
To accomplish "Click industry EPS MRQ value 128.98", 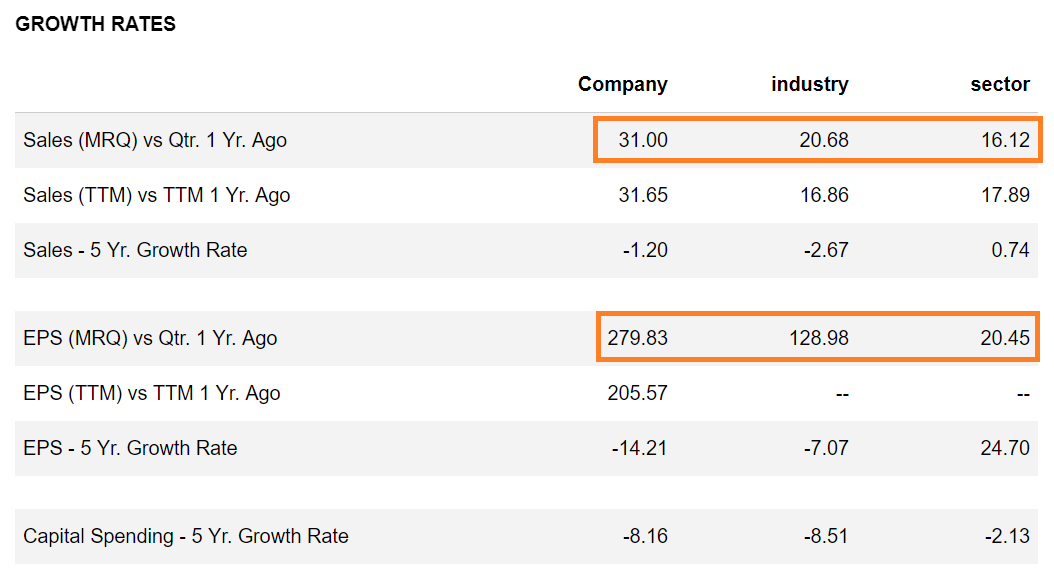I will [819, 339].
